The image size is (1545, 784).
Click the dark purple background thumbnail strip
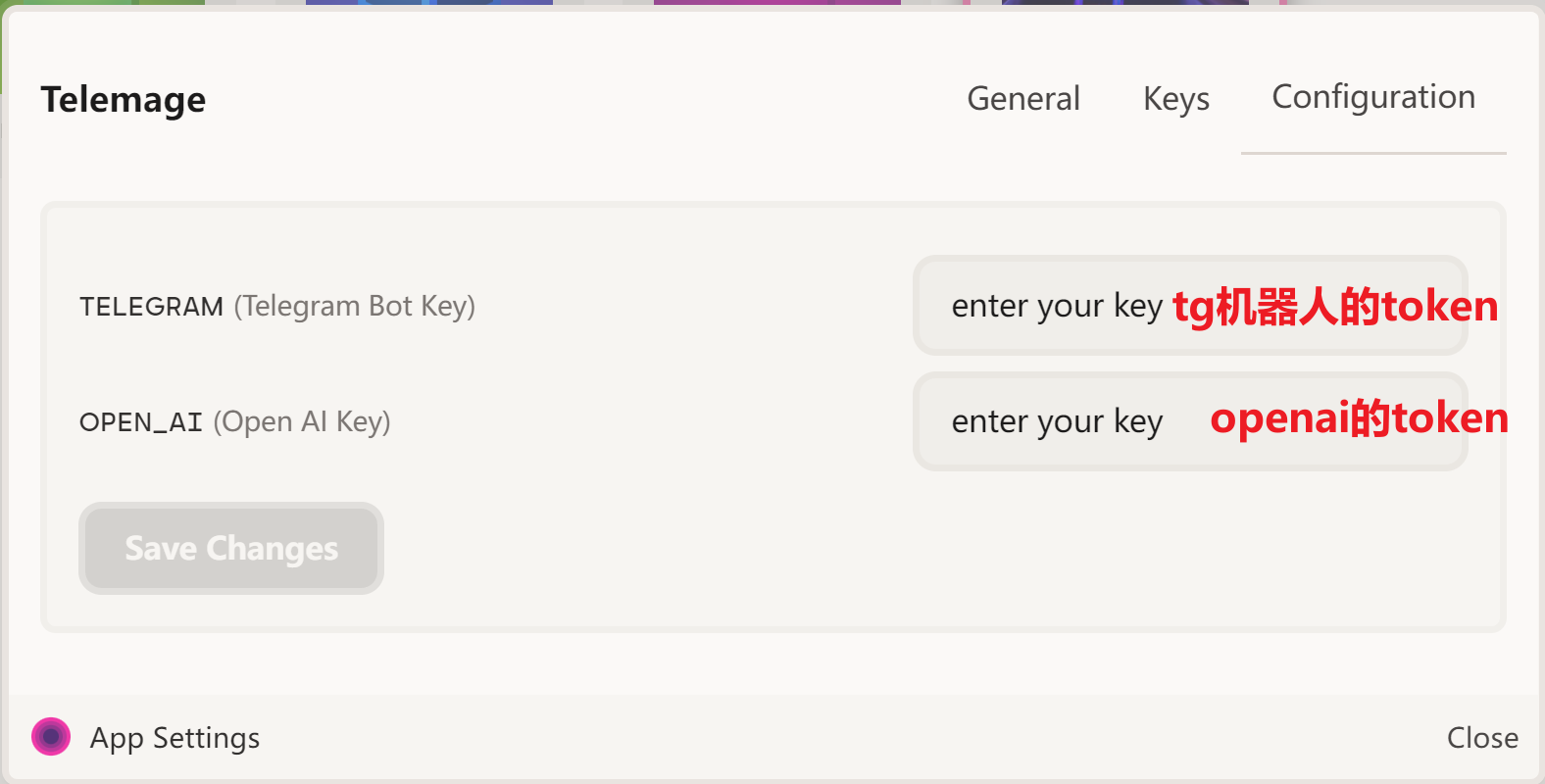click(1125, 3)
